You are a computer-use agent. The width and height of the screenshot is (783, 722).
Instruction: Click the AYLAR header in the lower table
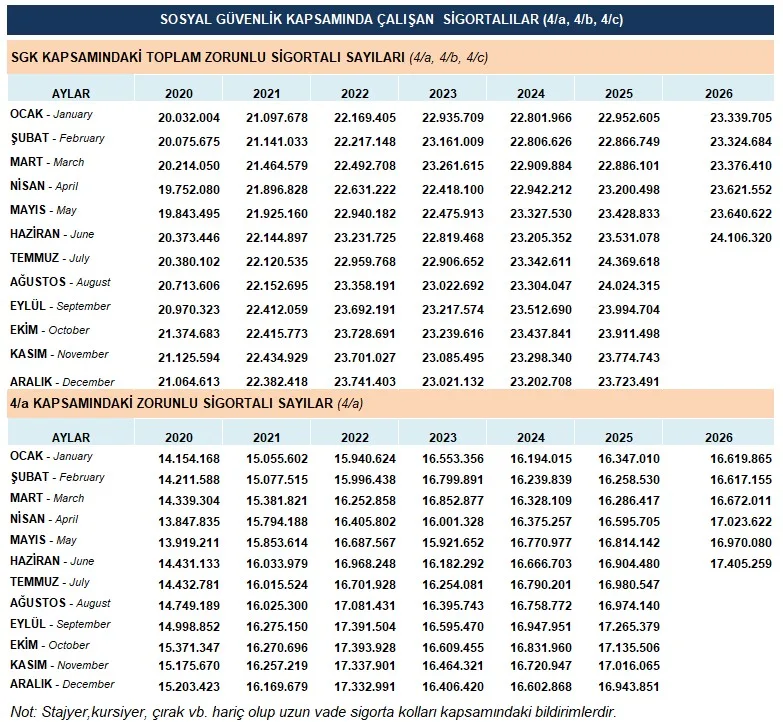pyautogui.click(x=71, y=437)
